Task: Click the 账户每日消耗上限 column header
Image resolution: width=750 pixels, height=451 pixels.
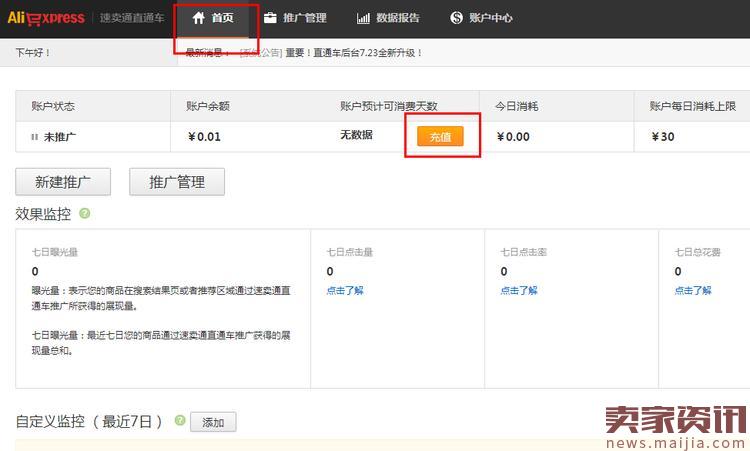Action: pyautogui.click(x=693, y=106)
